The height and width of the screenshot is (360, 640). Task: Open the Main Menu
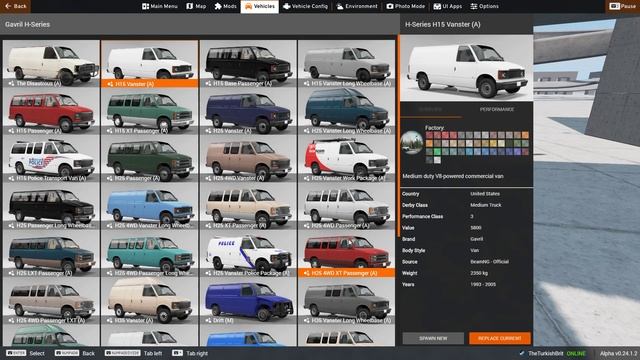point(160,6)
